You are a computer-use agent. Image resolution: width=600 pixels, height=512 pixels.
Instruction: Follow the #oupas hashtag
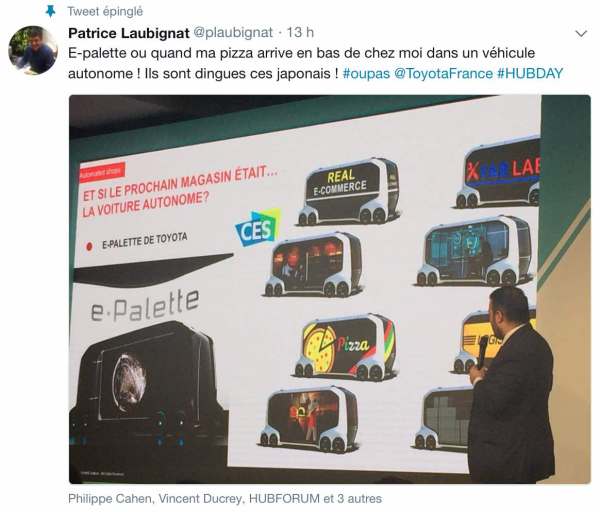tap(366, 73)
